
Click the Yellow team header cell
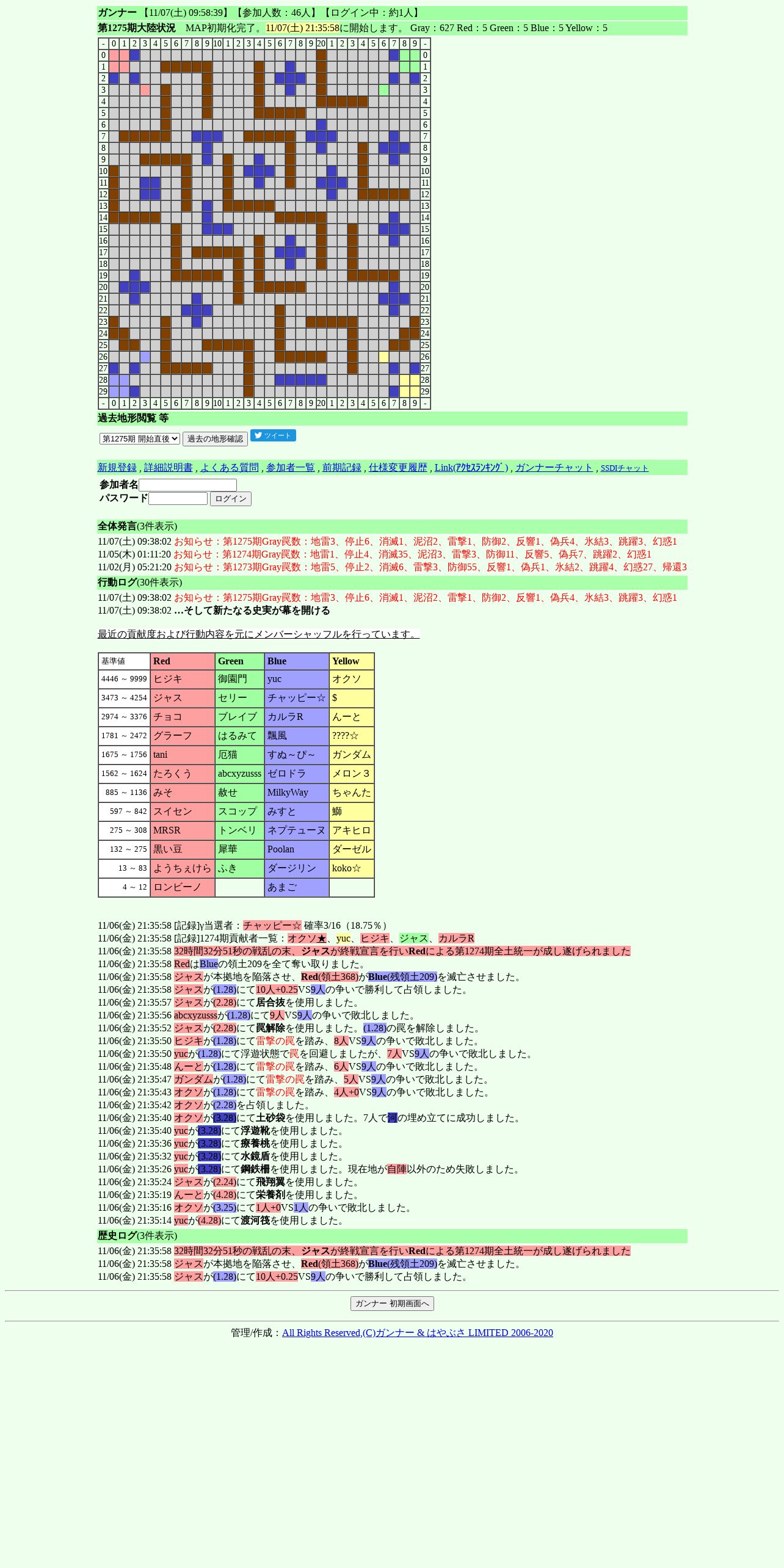click(352, 661)
